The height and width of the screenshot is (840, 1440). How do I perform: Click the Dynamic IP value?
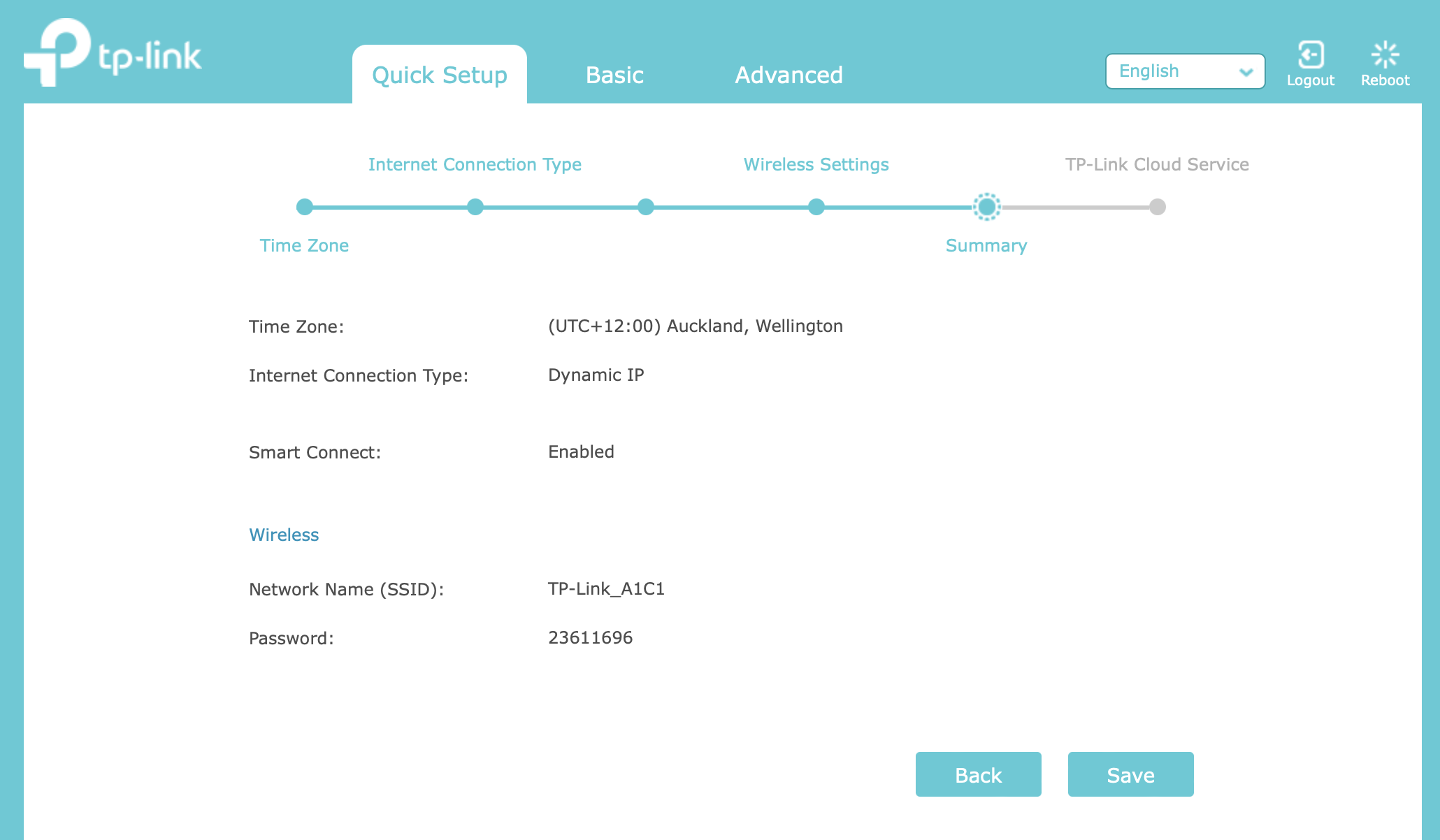596,375
